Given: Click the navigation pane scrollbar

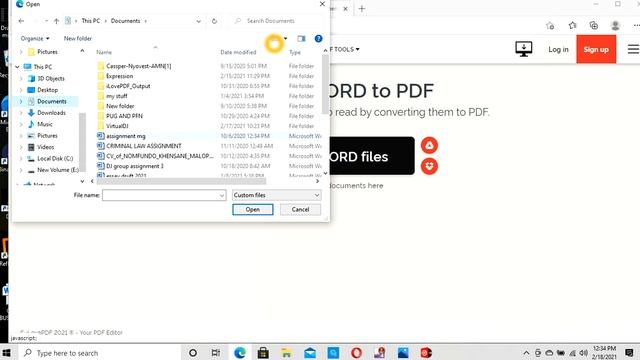Looking at the screenshot, I should tap(82, 142).
